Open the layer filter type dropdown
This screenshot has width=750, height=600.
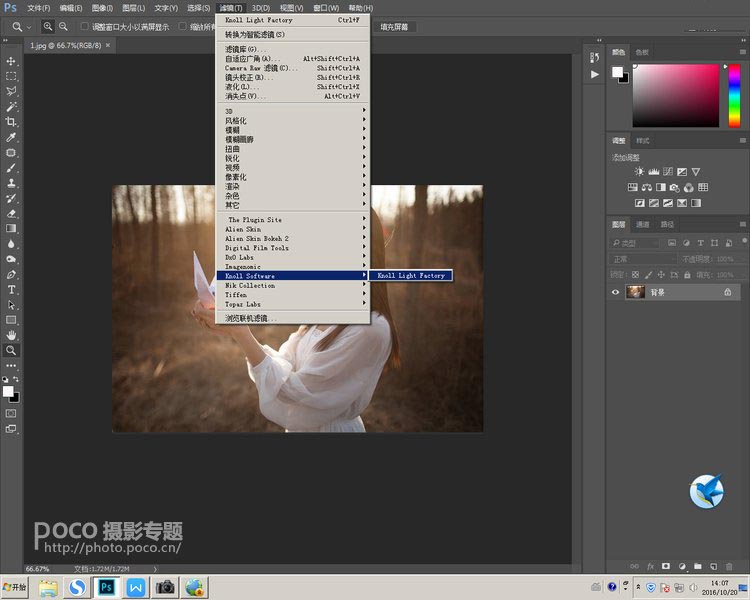635,243
